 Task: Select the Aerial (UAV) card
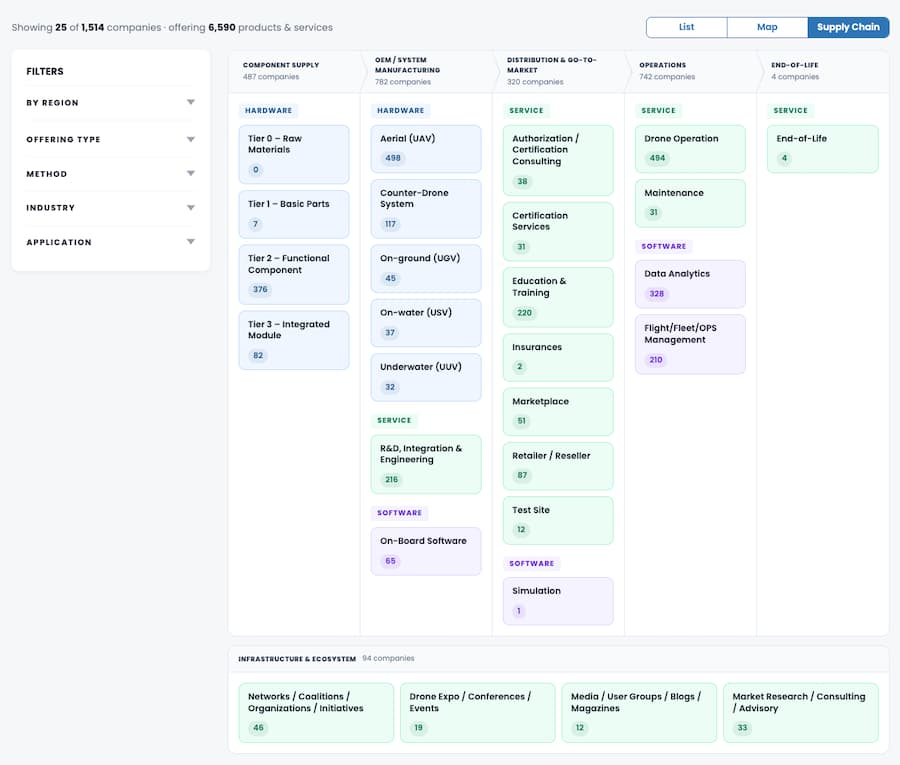(x=426, y=149)
